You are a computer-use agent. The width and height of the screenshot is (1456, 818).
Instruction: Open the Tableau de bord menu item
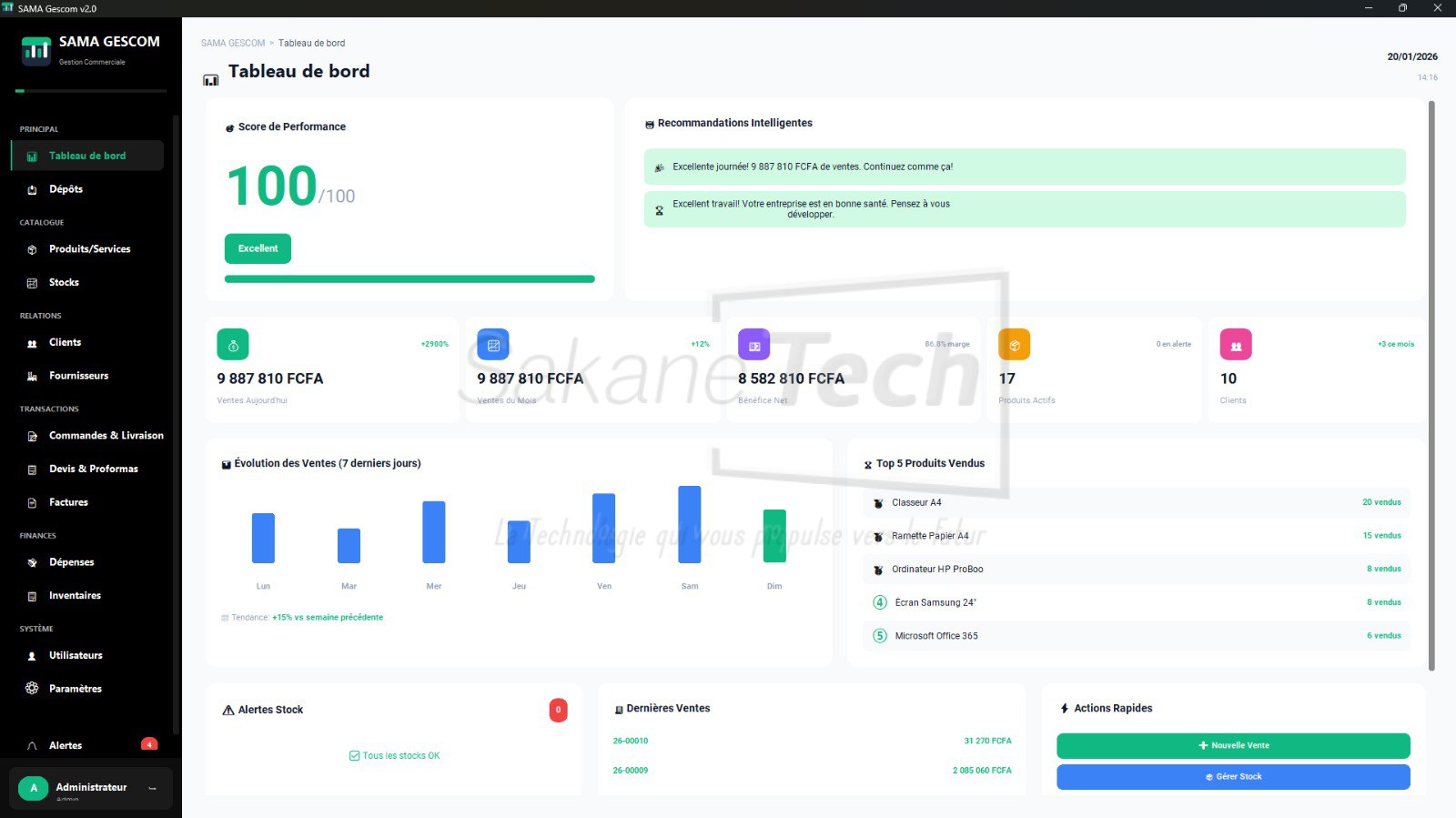[x=87, y=156]
